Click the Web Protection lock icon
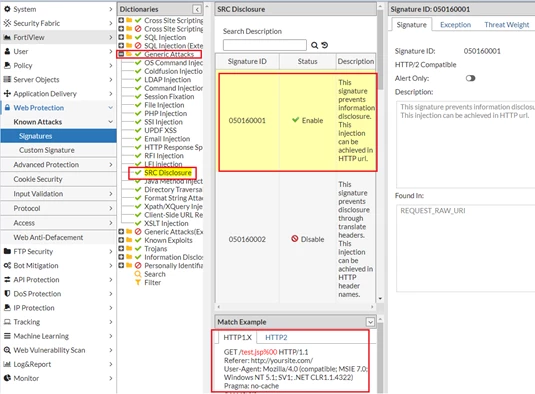The height and width of the screenshot is (394, 535). 7,108
